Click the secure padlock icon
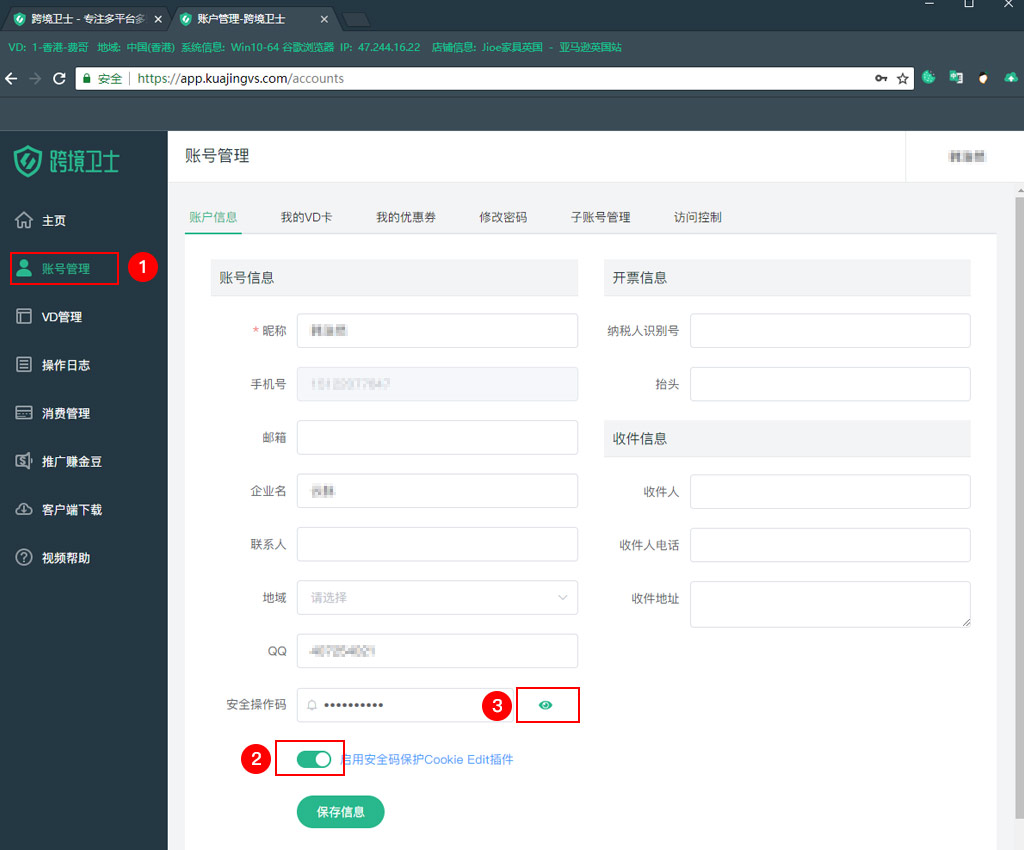Viewport: 1024px width, 850px height. [87, 78]
